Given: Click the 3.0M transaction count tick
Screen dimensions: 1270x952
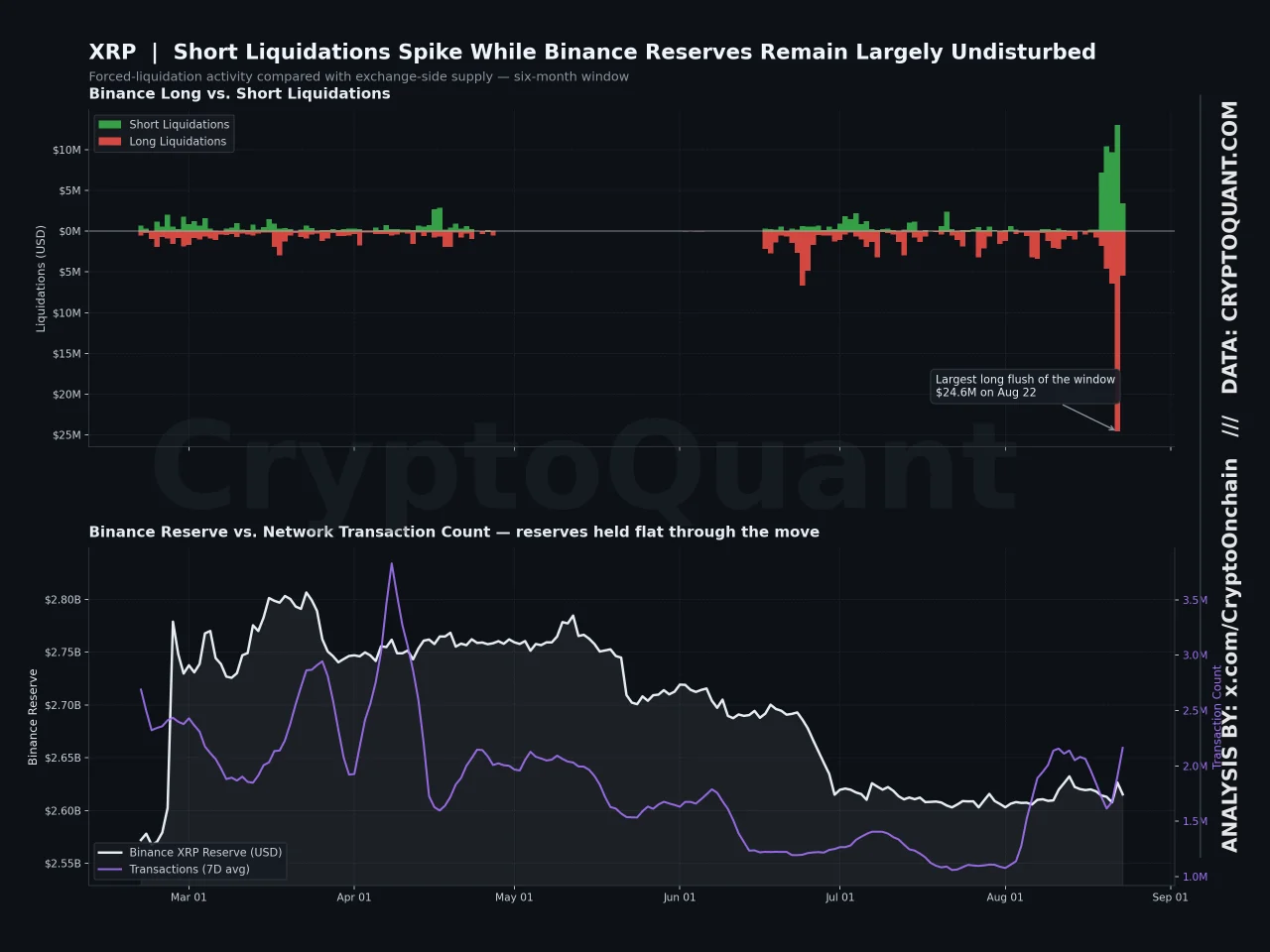Looking at the screenshot, I should point(1196,655).
